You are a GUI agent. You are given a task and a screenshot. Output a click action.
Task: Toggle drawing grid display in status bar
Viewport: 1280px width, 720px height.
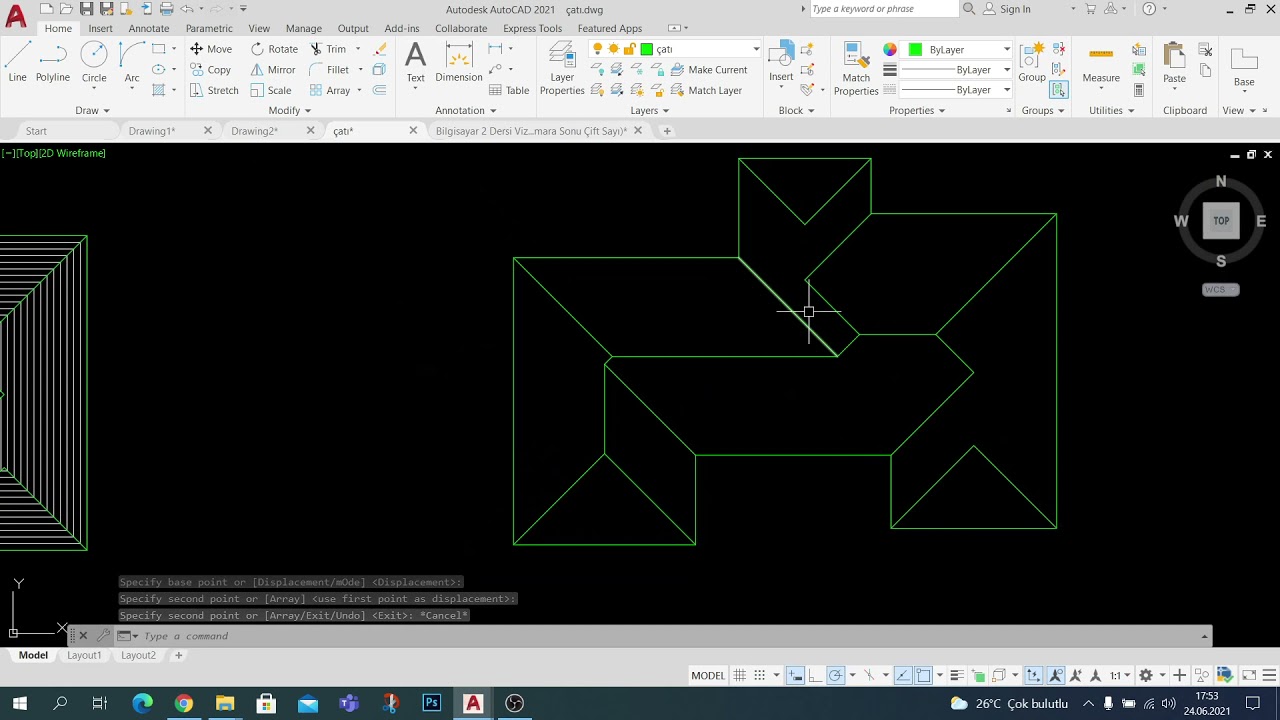click(739, 675)
